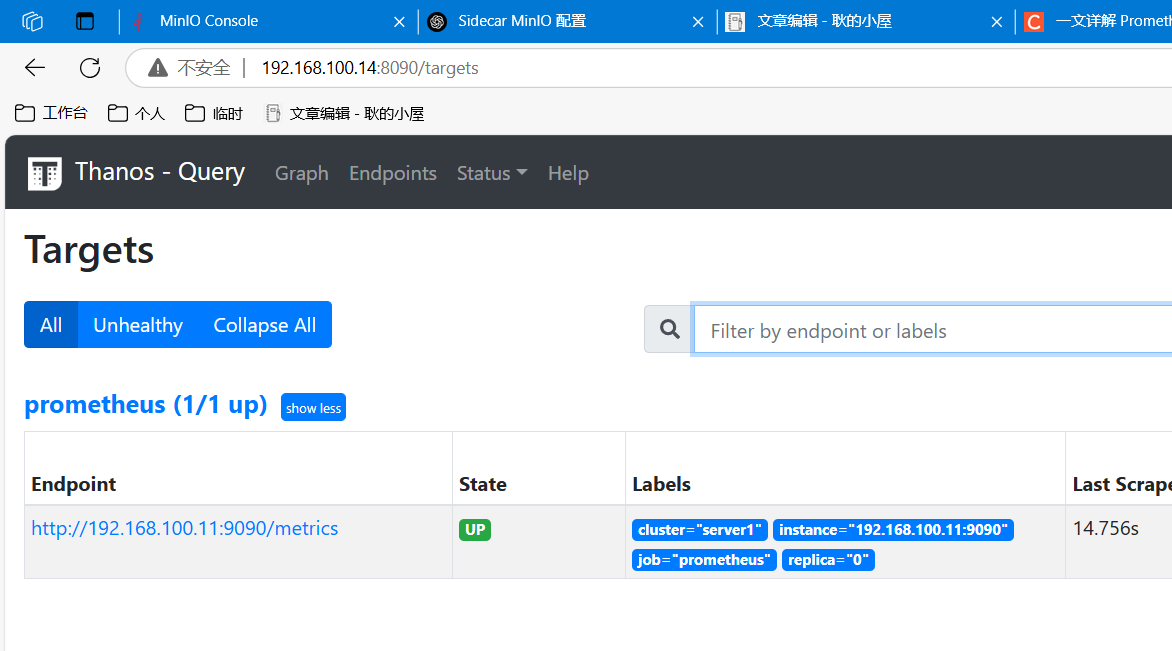1172x651 pixels.
Task: Click the tab actions menu icon
Action: click(x=85, y=21)
